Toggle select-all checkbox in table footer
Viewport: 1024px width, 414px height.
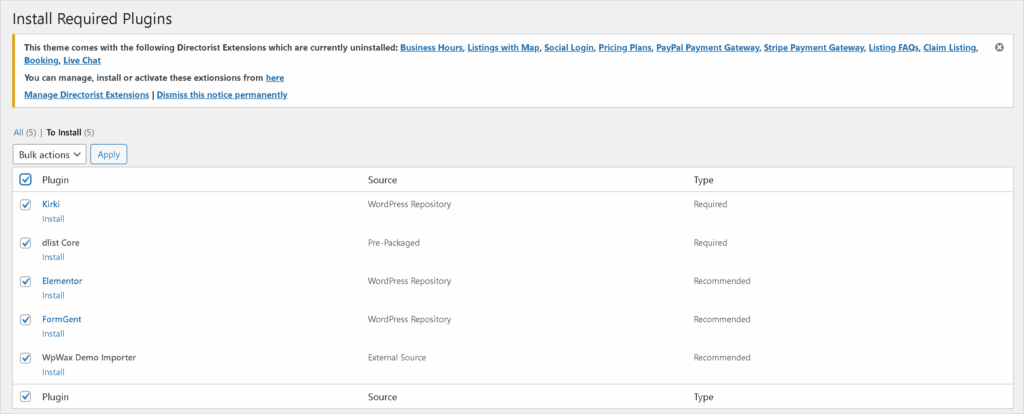[x=26, y=397]
